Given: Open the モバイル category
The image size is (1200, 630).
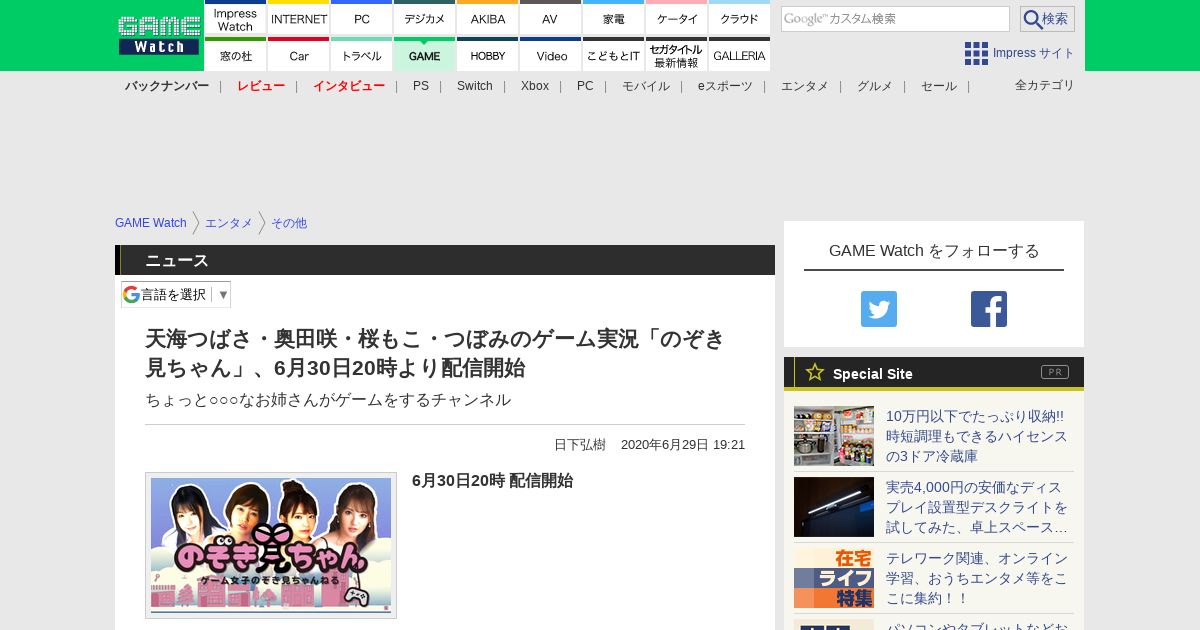Looking at the screenshot, I should click(646, 86).
